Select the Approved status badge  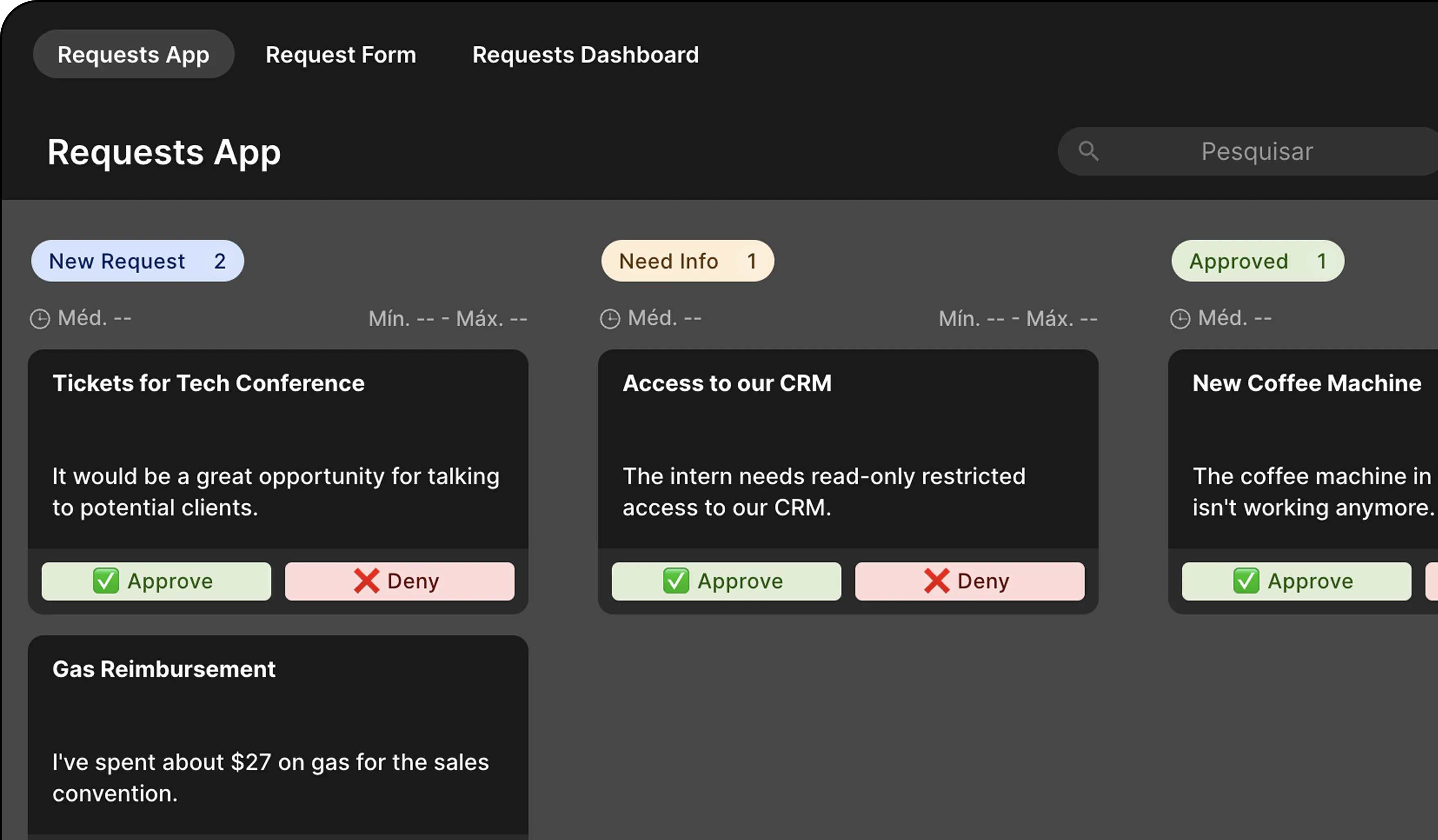(1257, 261)
